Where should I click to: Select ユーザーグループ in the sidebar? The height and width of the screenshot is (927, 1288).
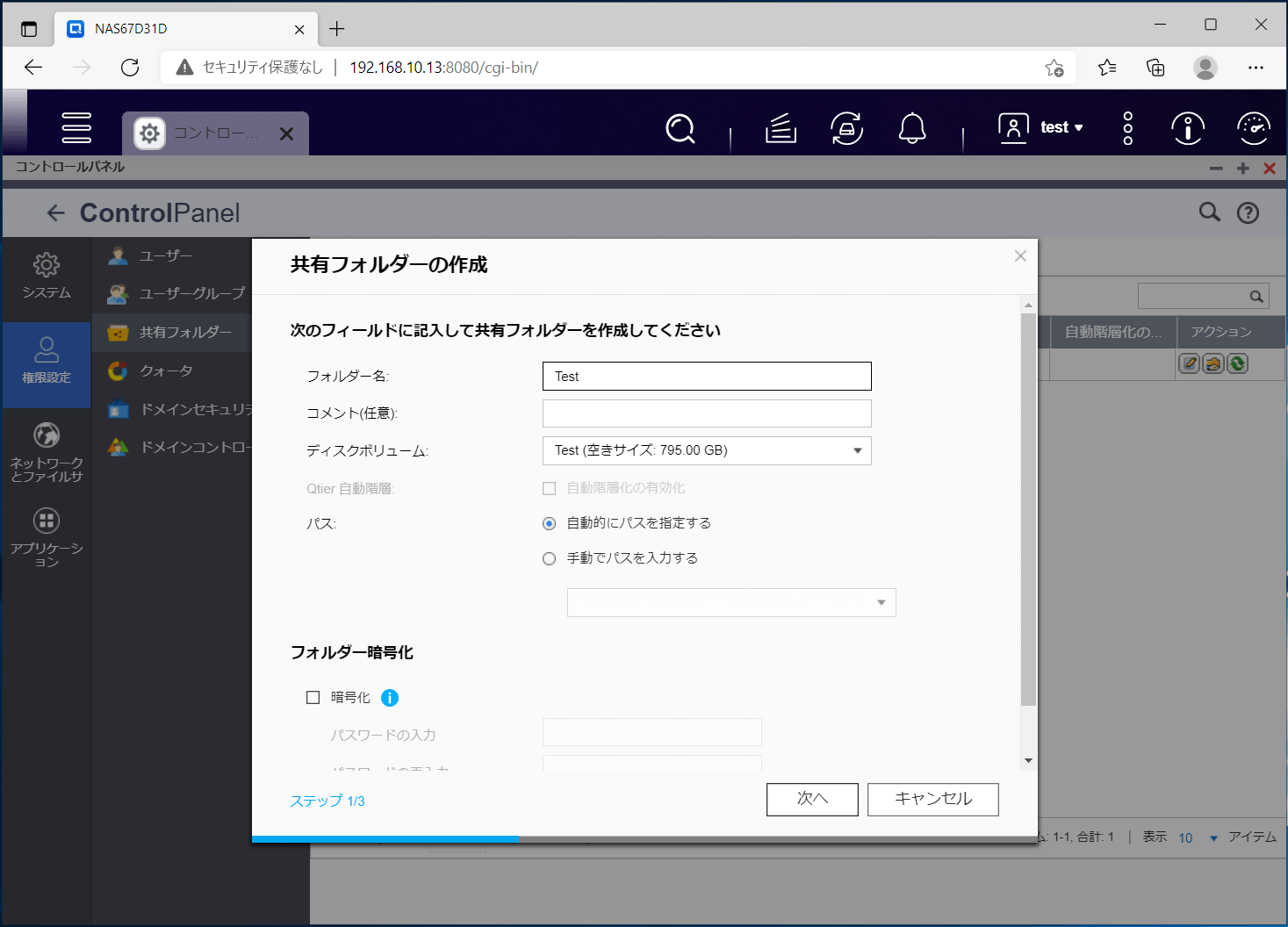pyautogui.click(x=172, y=293)
